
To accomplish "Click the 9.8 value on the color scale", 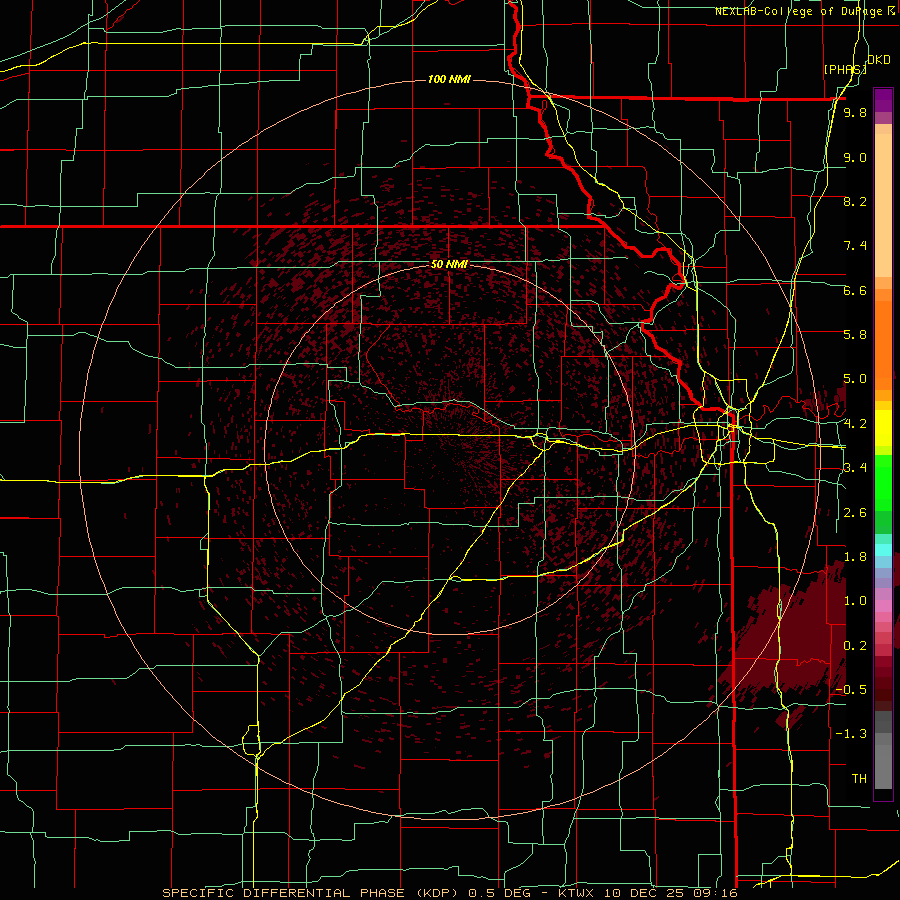I will 855,113.
